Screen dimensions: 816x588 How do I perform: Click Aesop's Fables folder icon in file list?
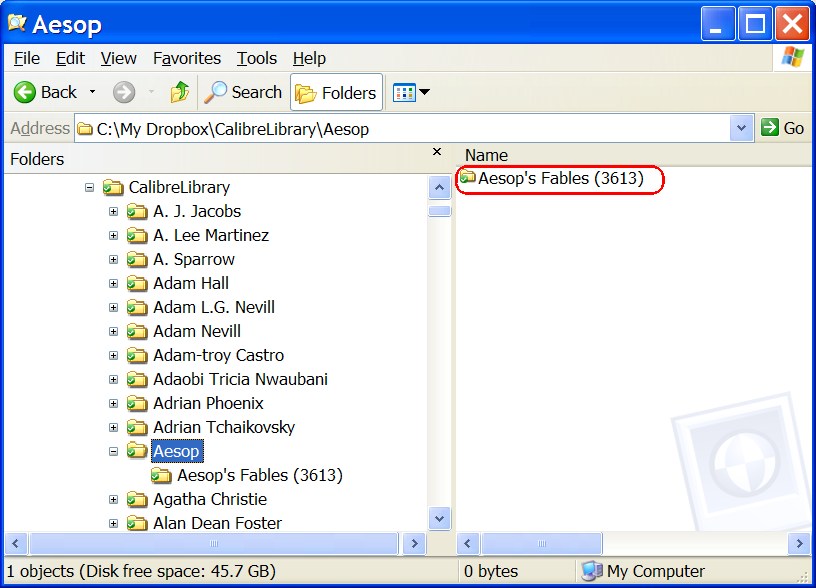click(x=467, y=177)
